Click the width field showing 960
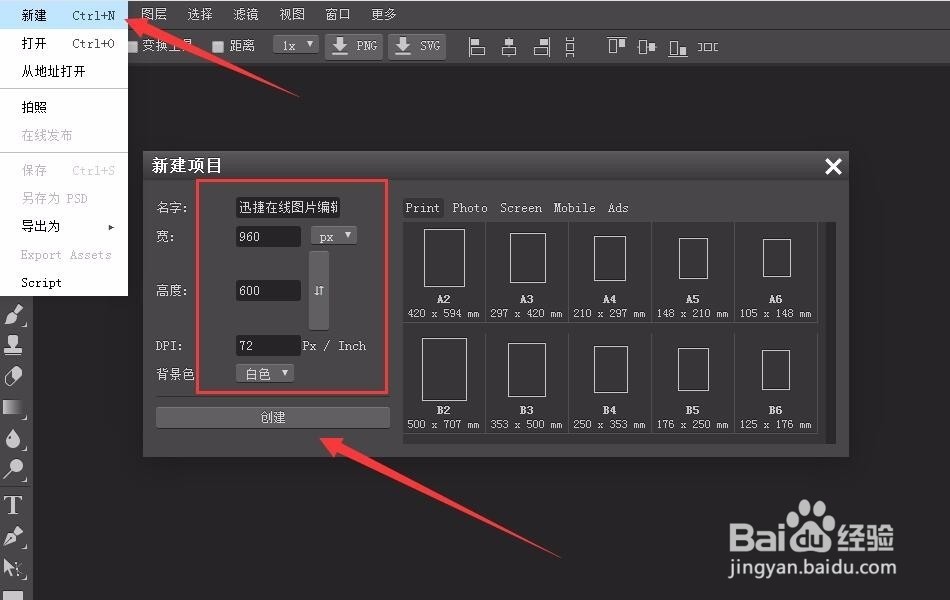The height and width of the screenshot is (600, 950). (x=268, y=236)
